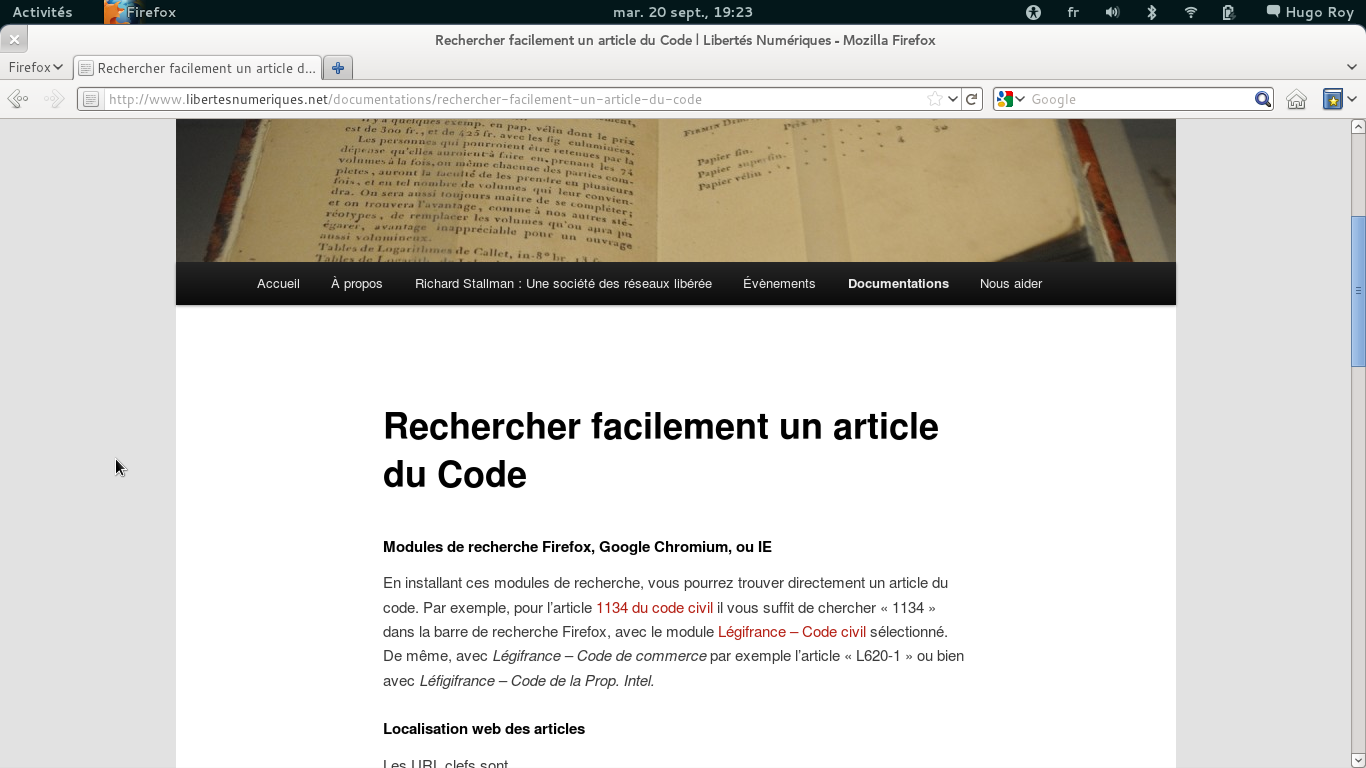
Task: Click heading Modules de recherche Firefox, Google Chromium, ou IE
Action: pos(577,547)
